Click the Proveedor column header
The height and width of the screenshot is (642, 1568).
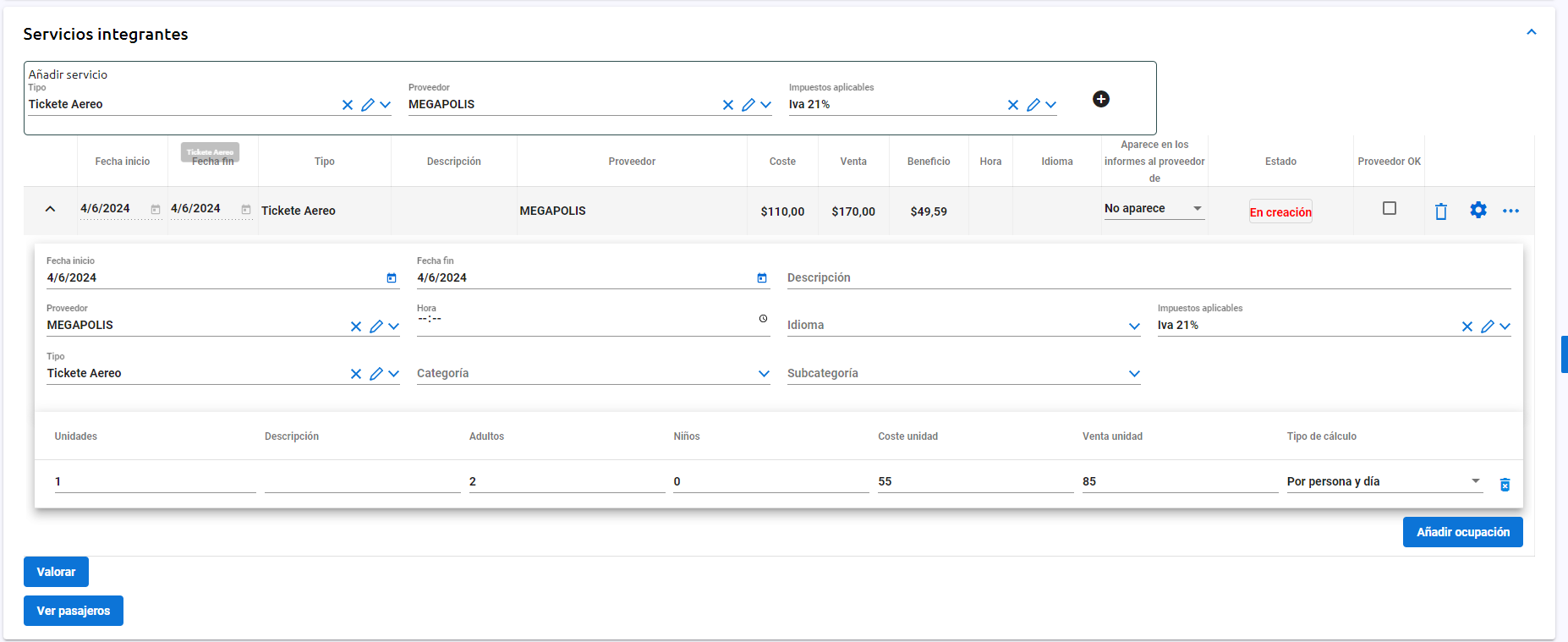tap(632, 162)
